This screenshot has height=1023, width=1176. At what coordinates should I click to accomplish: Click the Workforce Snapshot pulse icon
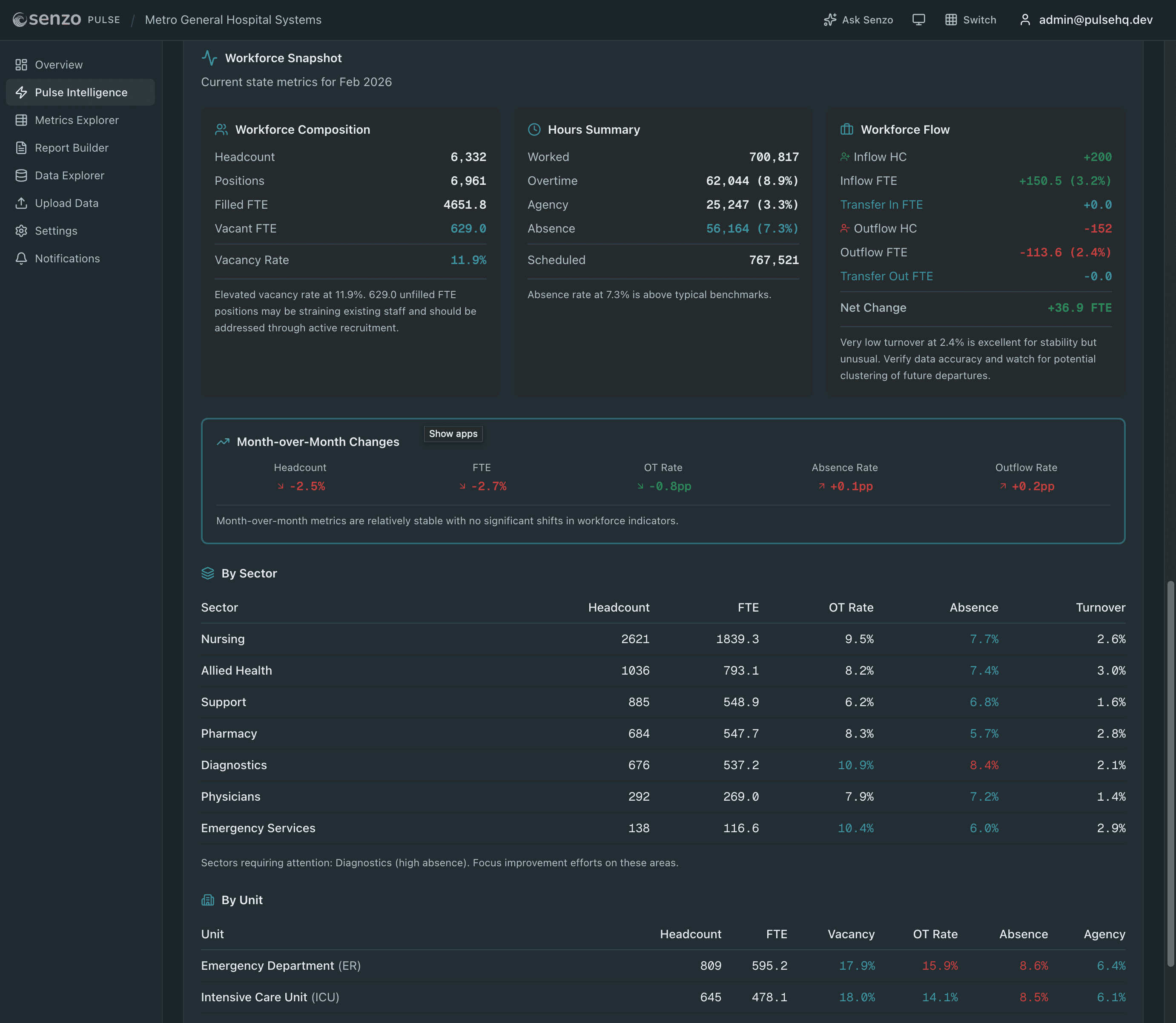tap(209, 57)
